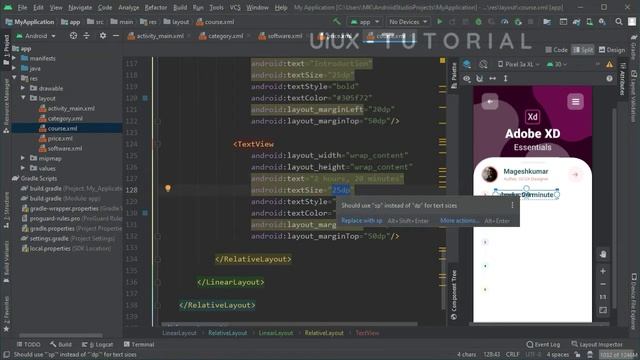Click the locate target icon in Project panel
640x360 pixels.
(x=73, y=36)
